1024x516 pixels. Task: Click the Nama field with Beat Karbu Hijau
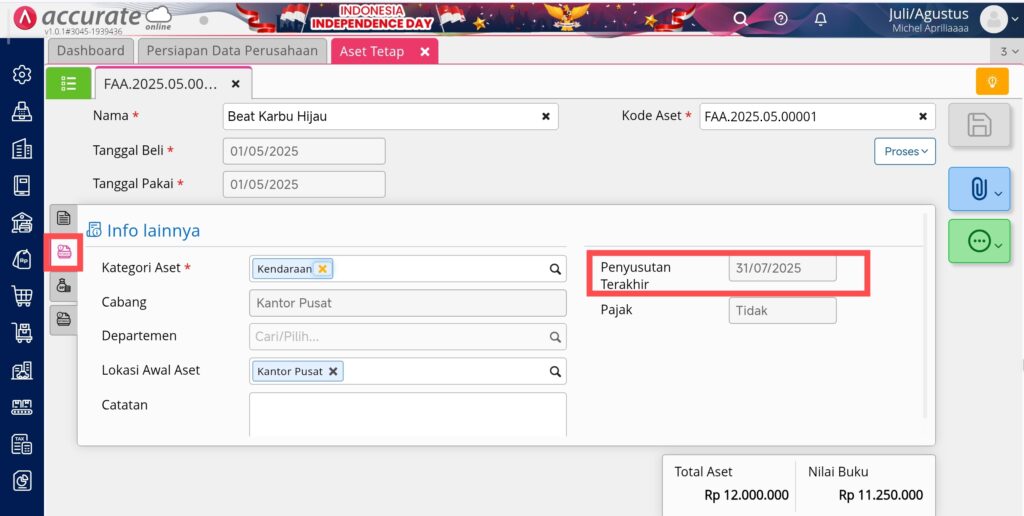coord(391,116)
